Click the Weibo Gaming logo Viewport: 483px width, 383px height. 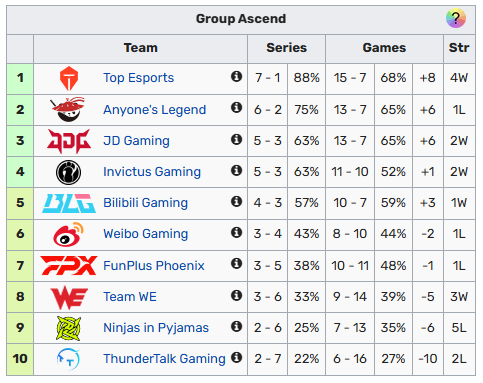tap(68, 234)
